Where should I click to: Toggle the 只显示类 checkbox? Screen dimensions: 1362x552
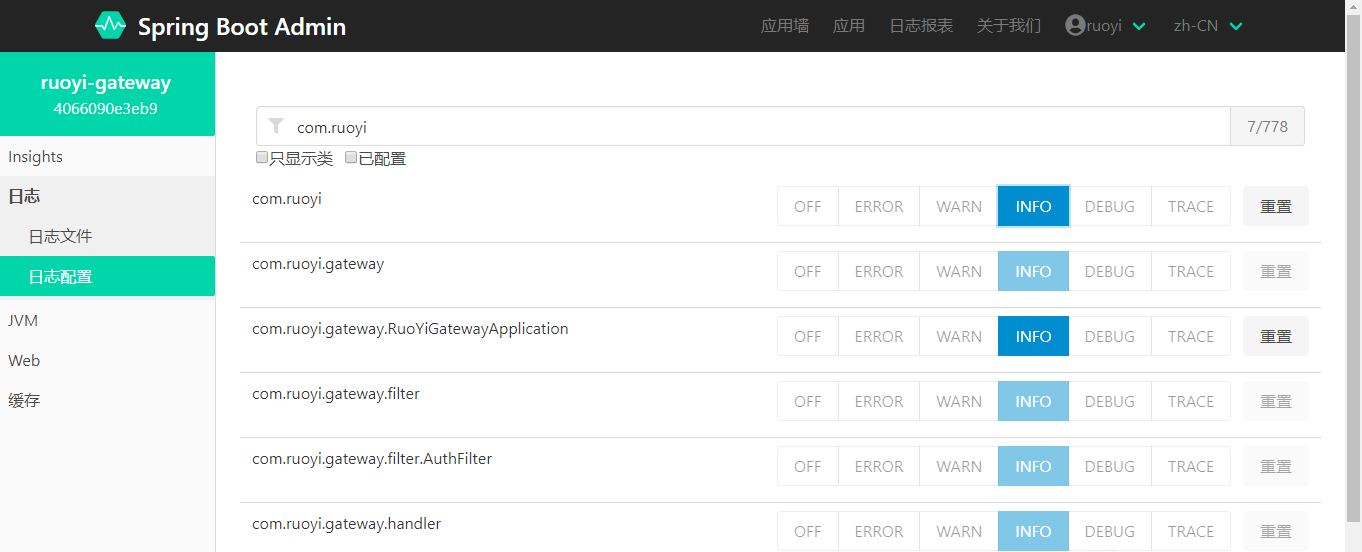(x=262, y=158)
